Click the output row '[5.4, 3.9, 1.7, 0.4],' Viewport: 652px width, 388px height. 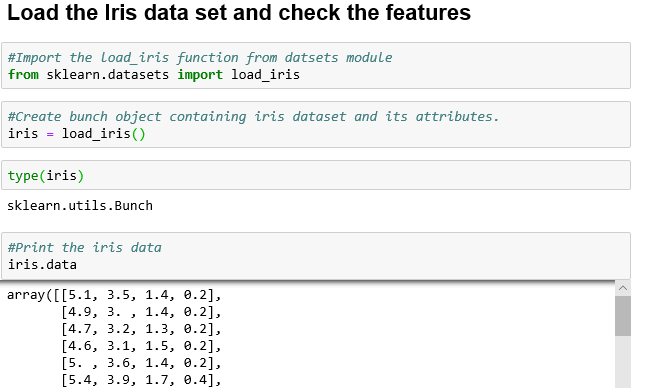click(x=141, y=380)
